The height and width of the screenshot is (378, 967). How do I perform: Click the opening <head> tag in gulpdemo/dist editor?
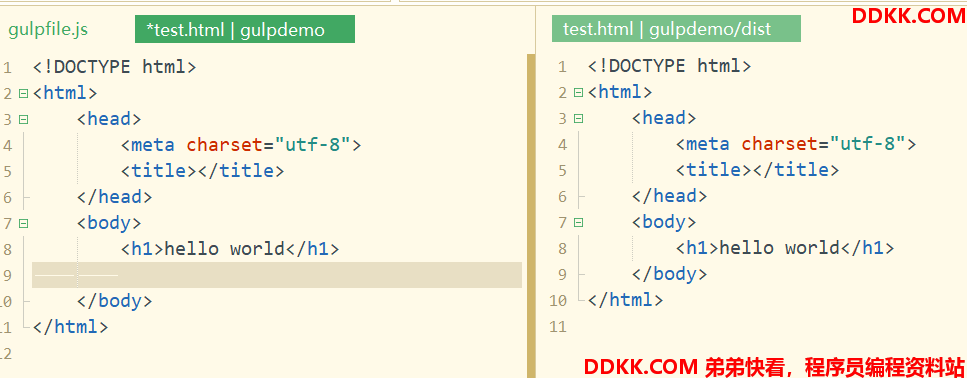coord(664,118)
